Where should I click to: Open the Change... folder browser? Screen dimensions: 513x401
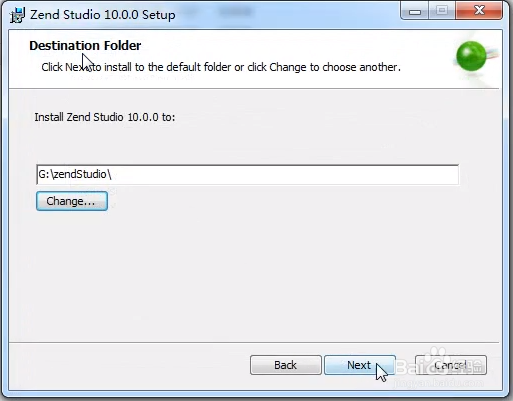tap(72, 201)
